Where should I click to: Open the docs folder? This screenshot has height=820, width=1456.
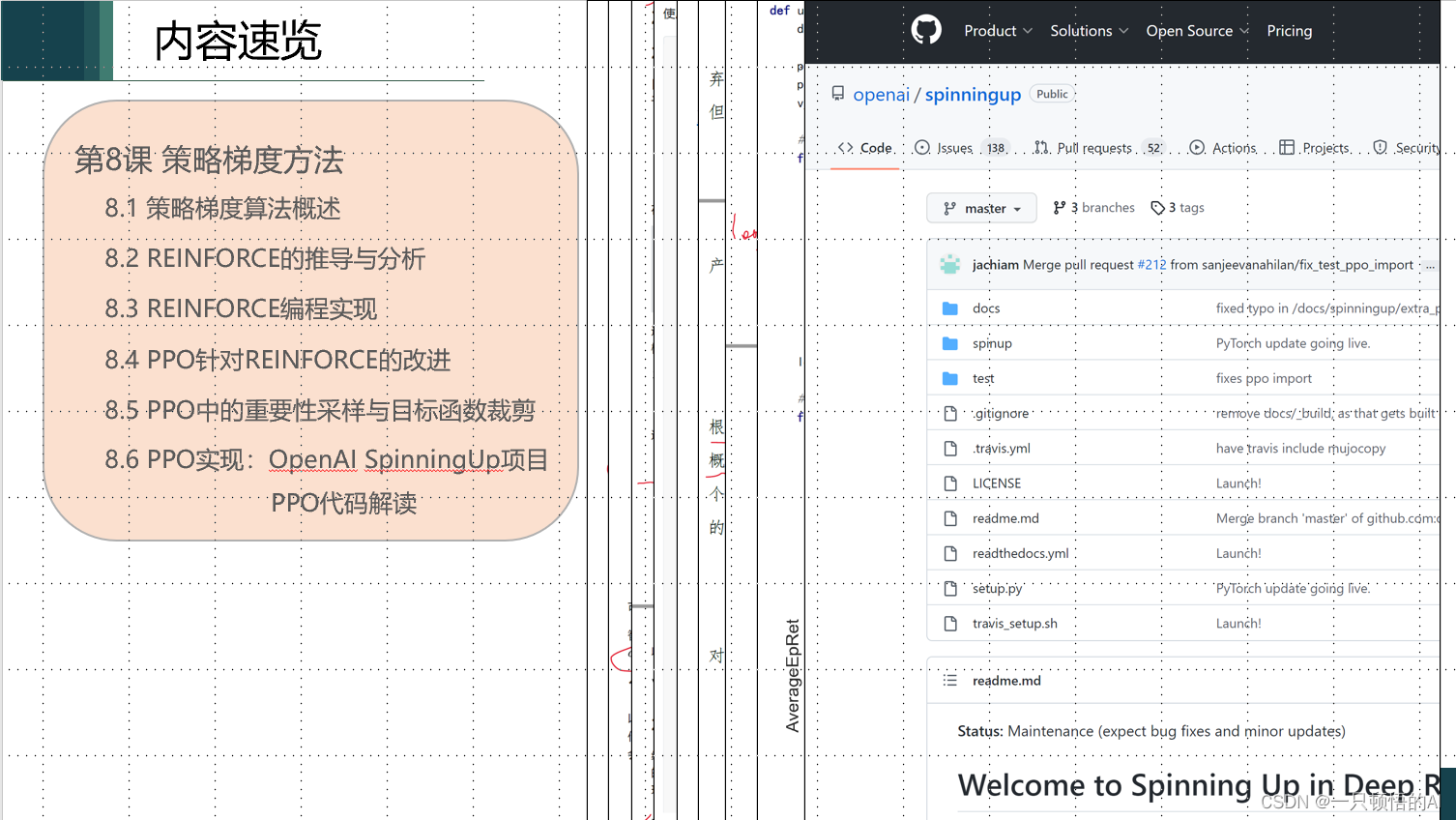coord(986,308)
